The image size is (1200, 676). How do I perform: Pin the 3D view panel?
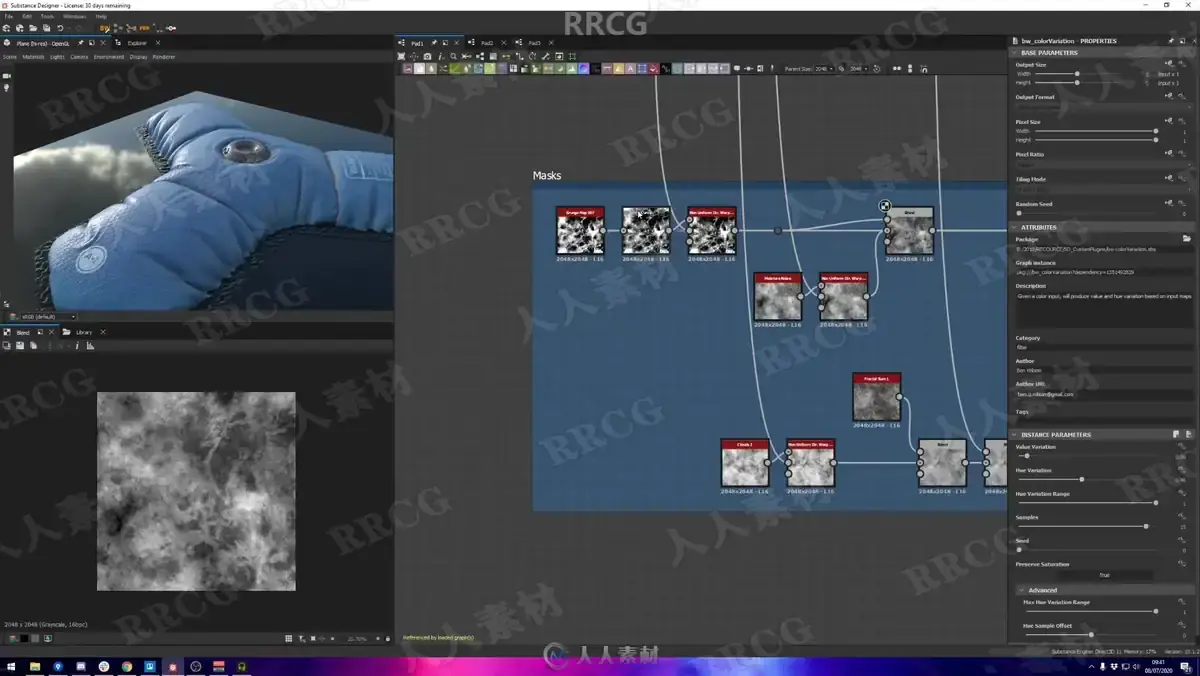click(81, 43)
